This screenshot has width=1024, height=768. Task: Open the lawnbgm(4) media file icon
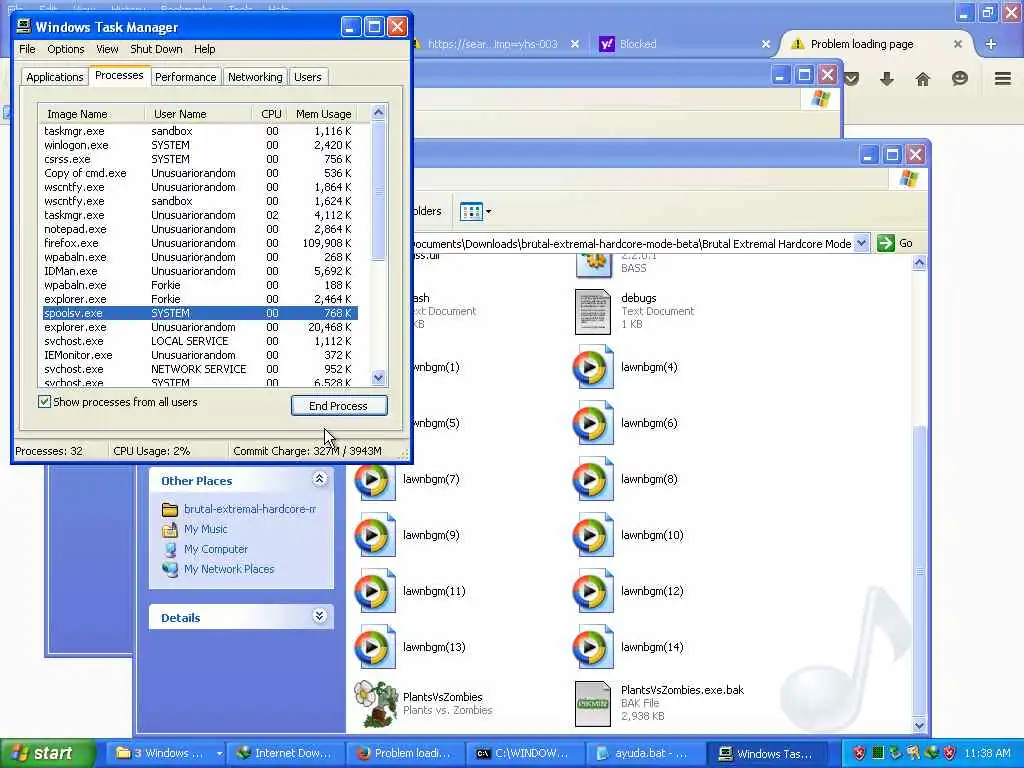click(x=592, y=367)
